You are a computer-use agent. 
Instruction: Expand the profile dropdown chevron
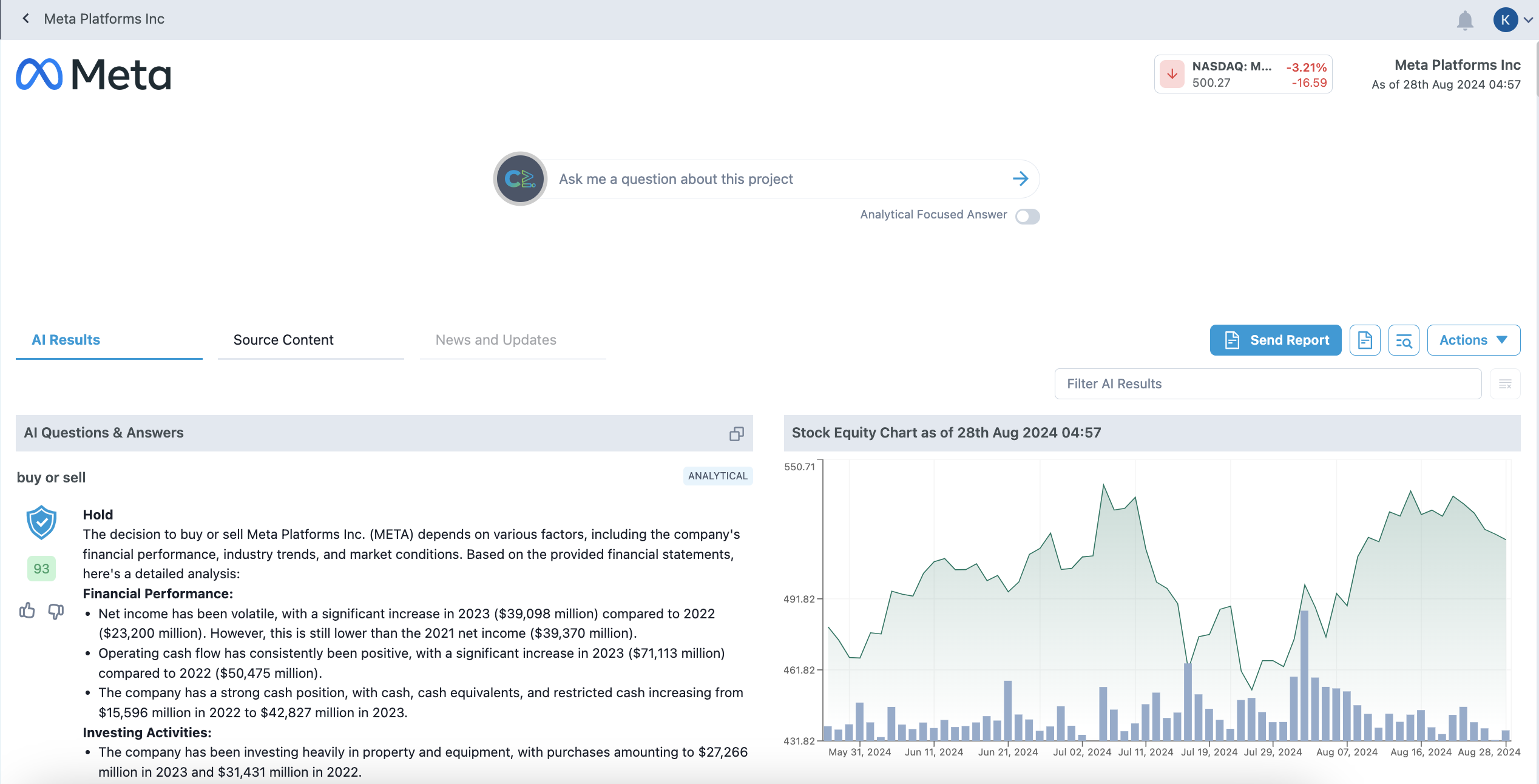click(x=1528, y=20)
